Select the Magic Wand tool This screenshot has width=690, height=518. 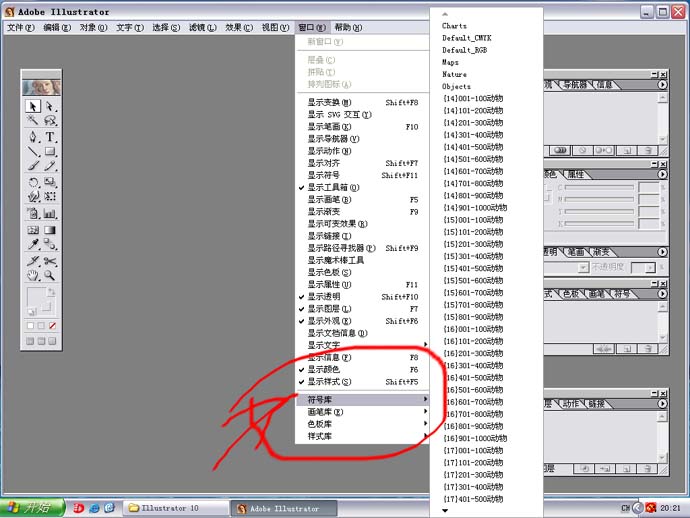tap(33, 120)
